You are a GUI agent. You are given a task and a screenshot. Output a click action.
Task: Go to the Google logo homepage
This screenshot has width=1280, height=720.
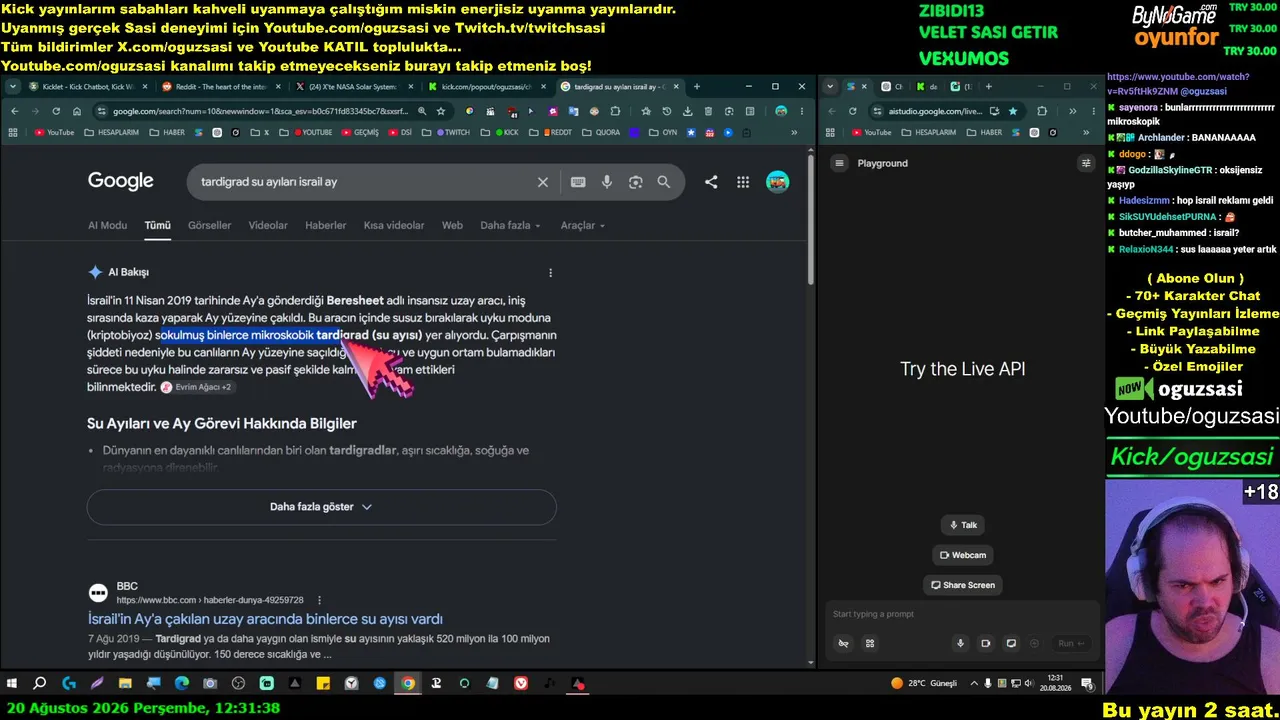click(x=120, y=181)
